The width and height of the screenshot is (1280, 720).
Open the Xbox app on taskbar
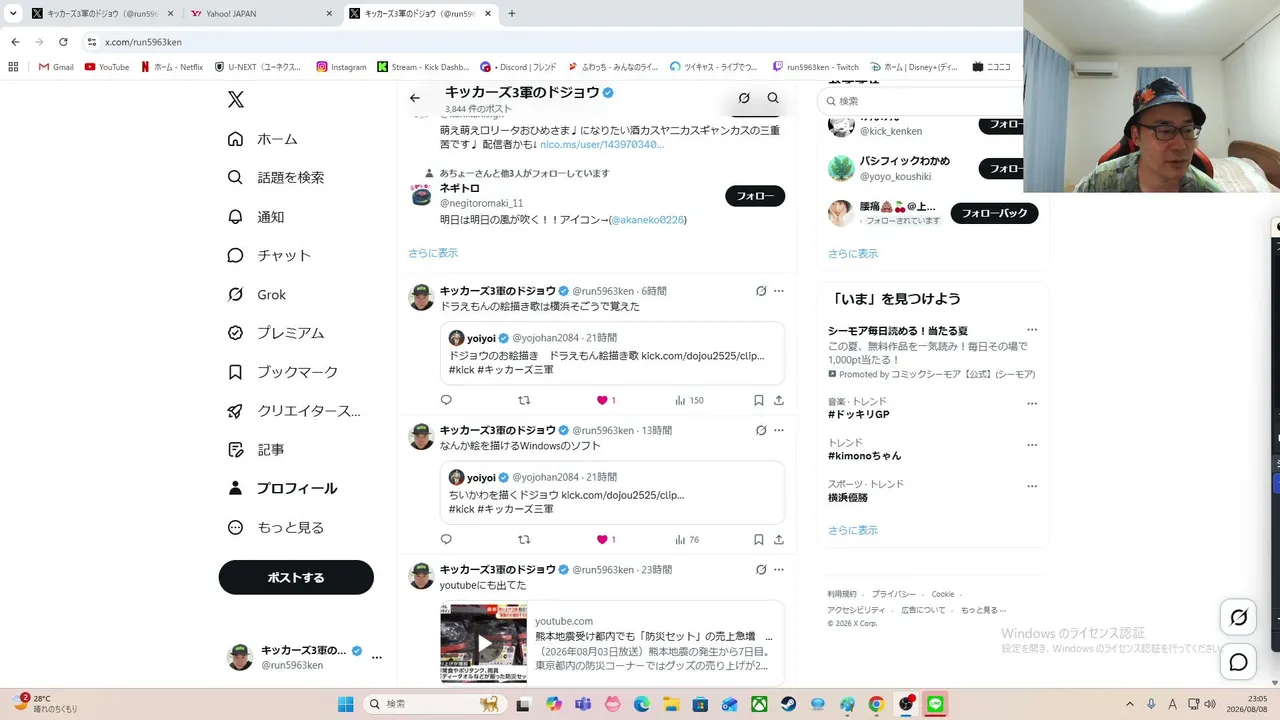759,704
